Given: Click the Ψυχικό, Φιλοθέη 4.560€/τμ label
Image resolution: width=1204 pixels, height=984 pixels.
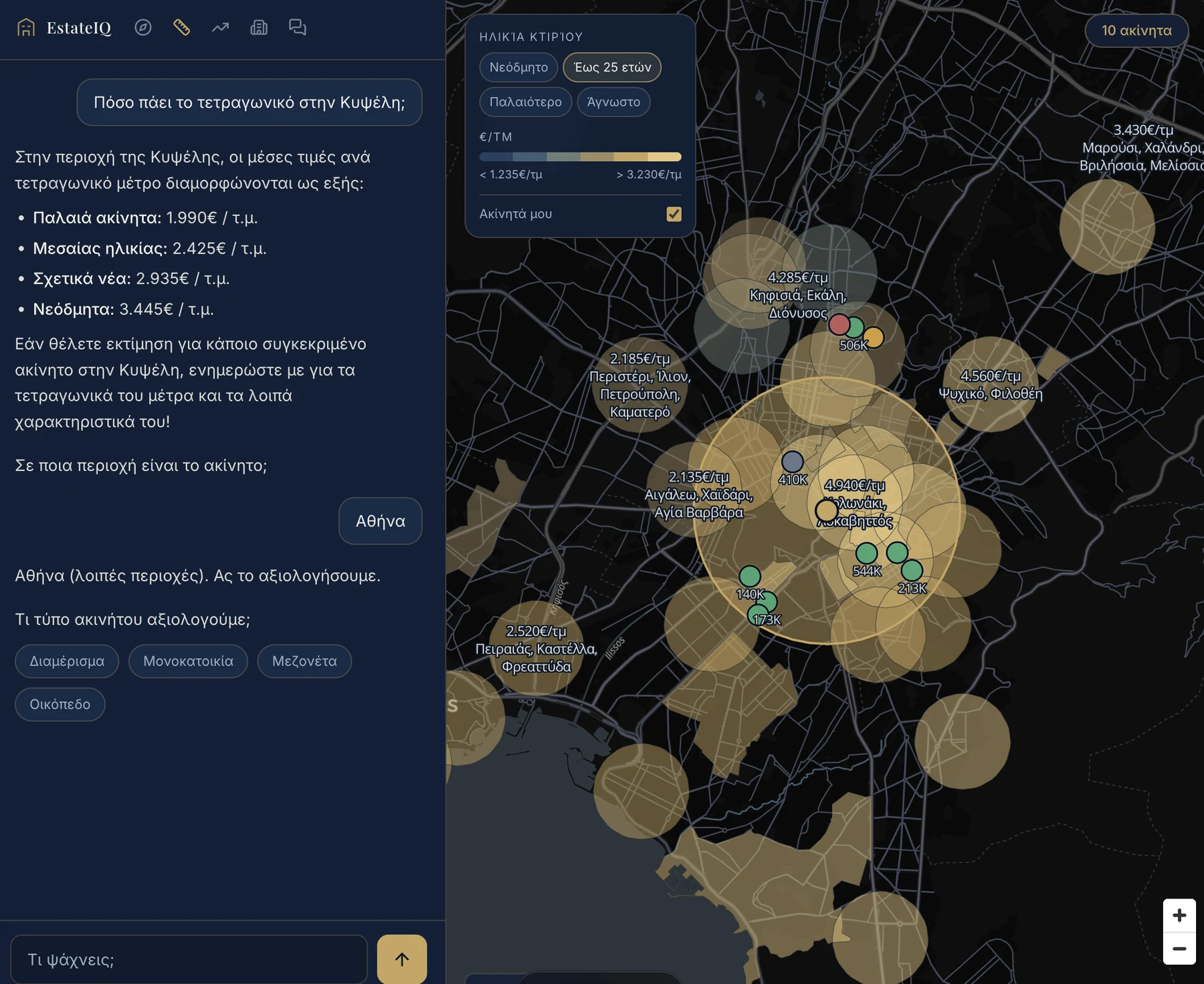Looking at the screenshot, I should 991,385.
